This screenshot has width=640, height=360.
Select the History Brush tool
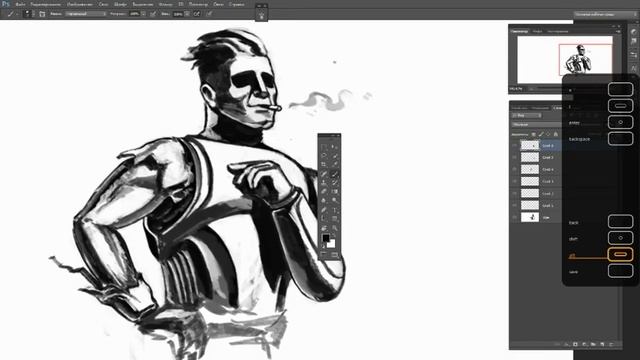335,182
